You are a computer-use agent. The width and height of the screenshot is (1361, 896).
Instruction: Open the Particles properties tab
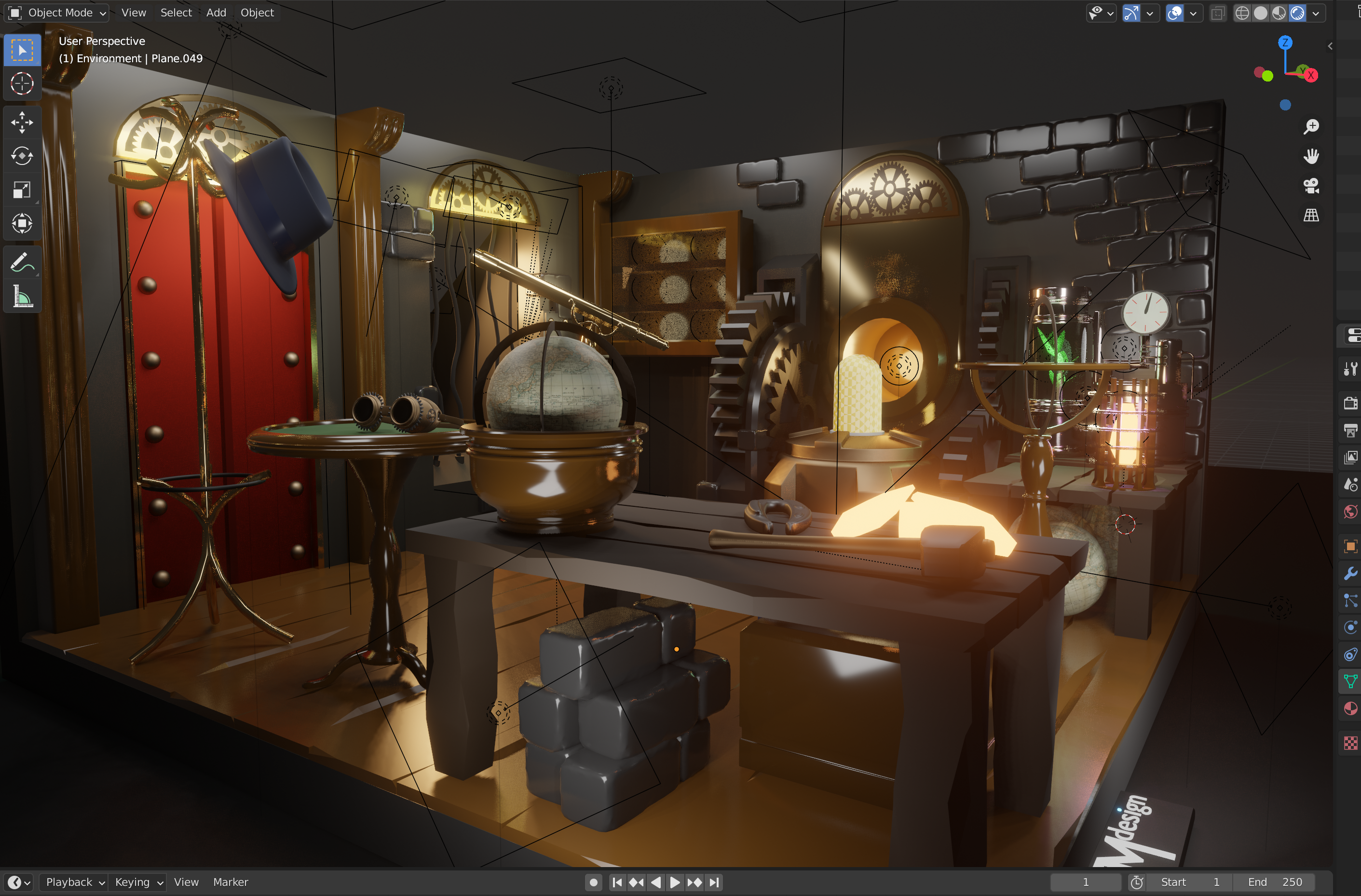1350,600
